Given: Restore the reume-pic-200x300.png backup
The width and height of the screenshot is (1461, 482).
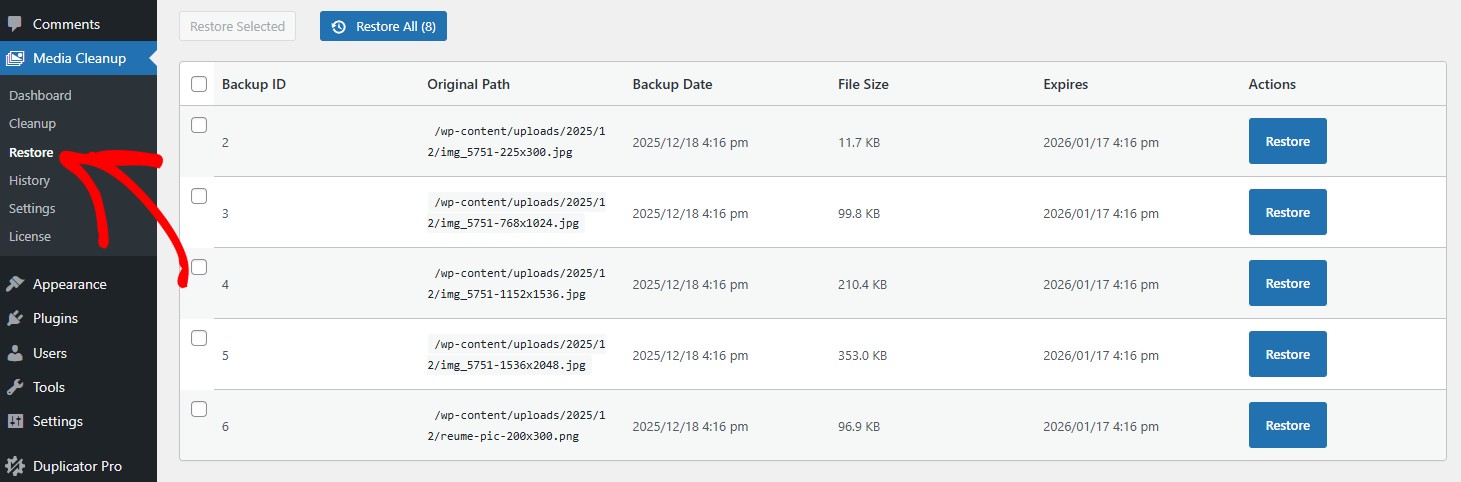Looking at the screenshot, I should point(1287,425).
